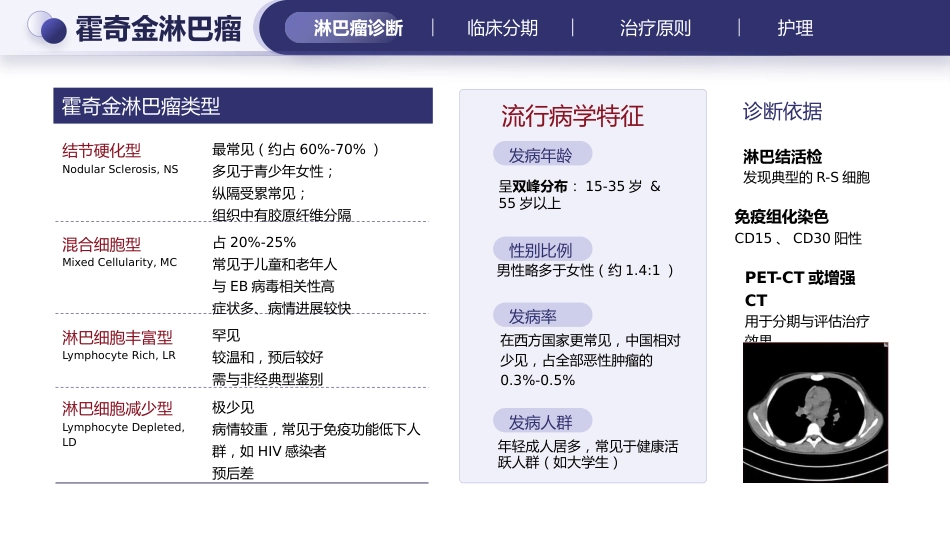Image resolution: width=950 pixels, height=535 pixels.
Task: Click the word 极少见
Action: (x=233, y=407)
